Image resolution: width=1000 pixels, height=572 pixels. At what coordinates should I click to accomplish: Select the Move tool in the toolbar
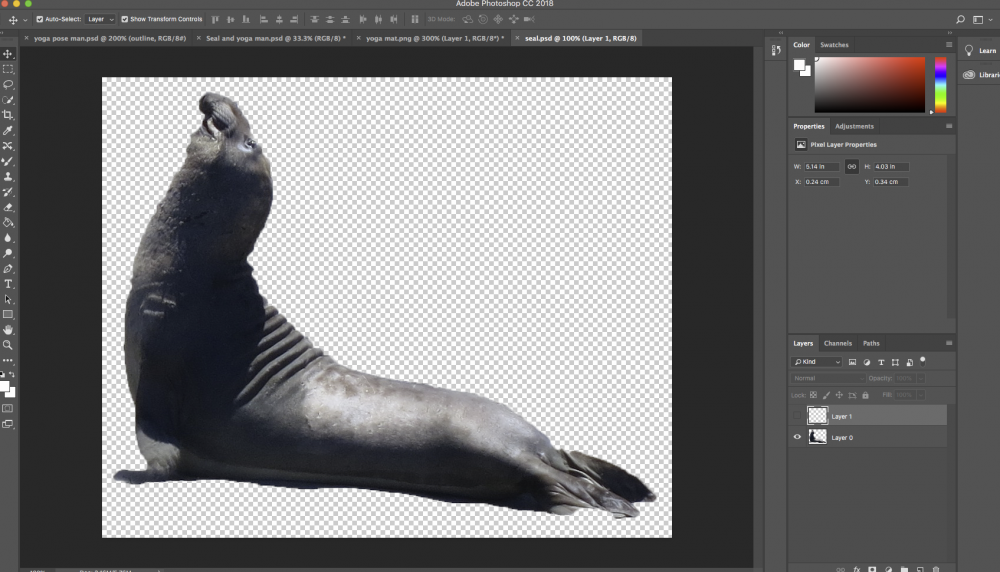coord(8,54)
